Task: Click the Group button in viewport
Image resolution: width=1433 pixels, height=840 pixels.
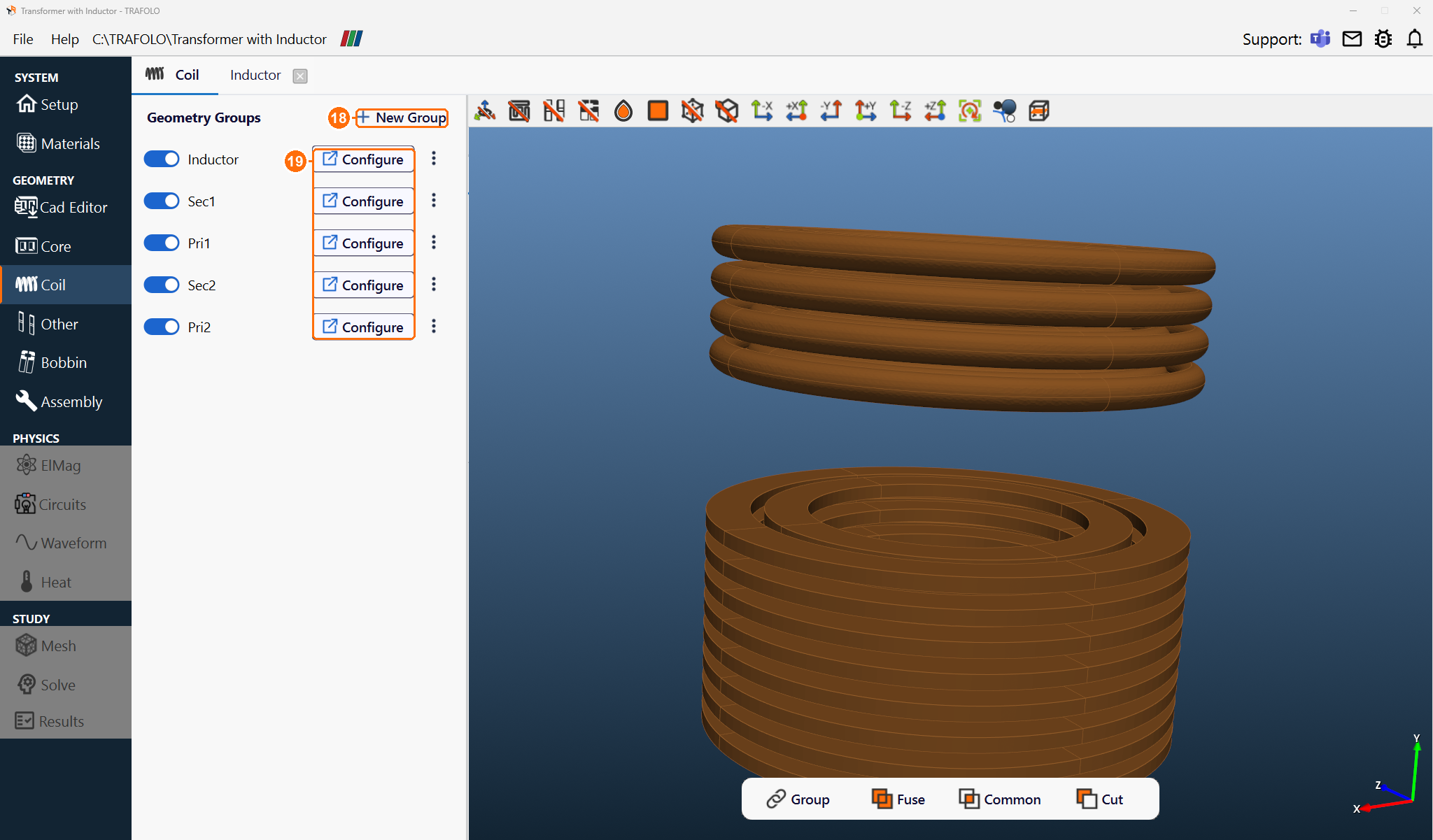Action: (x=798, y=799)
